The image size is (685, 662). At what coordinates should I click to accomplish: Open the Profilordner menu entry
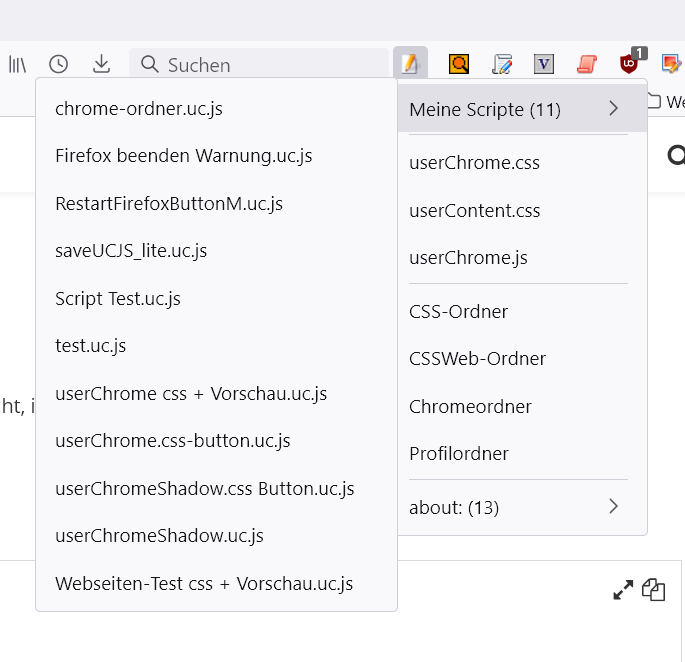(459, 454)
